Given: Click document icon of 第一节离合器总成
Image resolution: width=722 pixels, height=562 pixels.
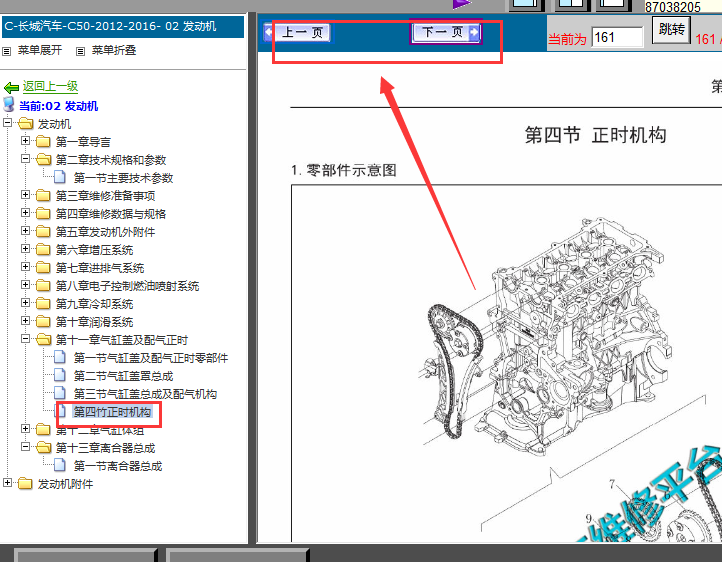Looking at the screenshot, I should tap(59, 464).
